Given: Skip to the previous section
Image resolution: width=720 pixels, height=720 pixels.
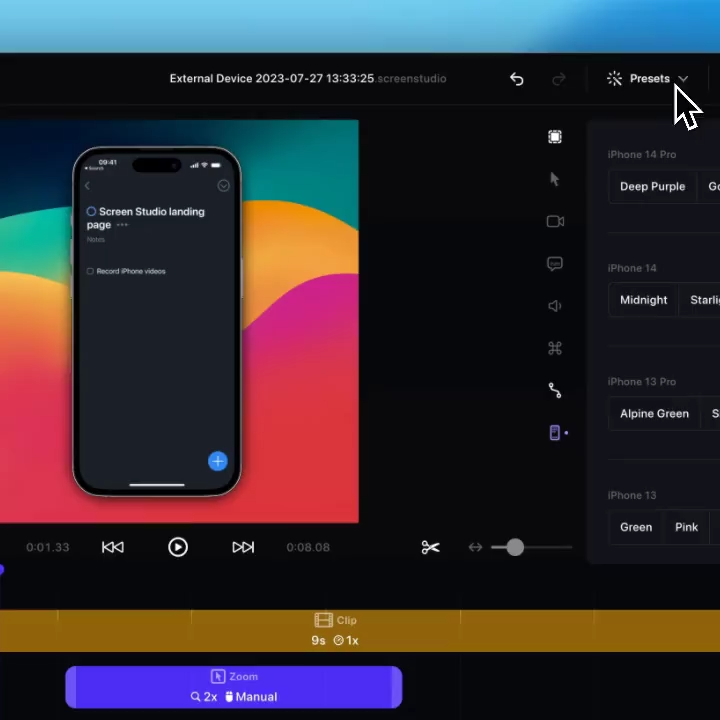Looking at the screenshot, I should [x=113, y=547].
